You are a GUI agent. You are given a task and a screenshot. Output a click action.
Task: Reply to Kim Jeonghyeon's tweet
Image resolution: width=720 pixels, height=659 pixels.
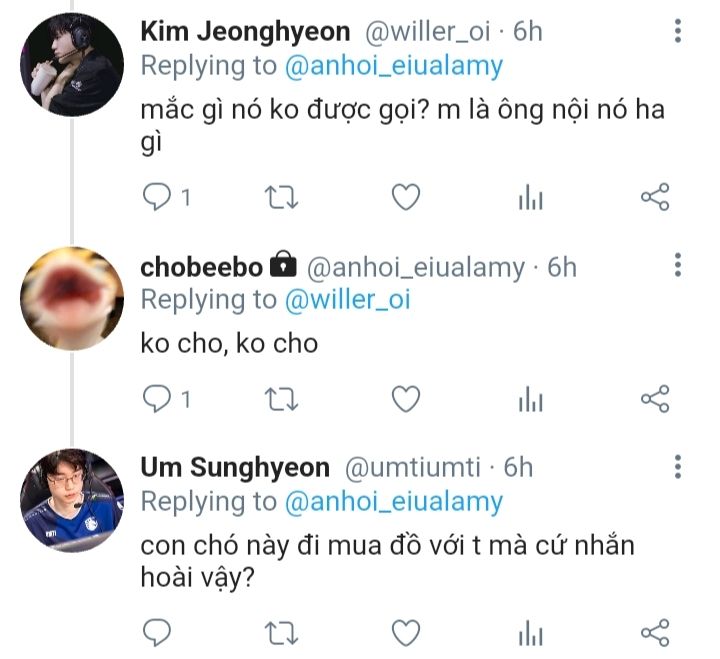(x=157, y=198)
